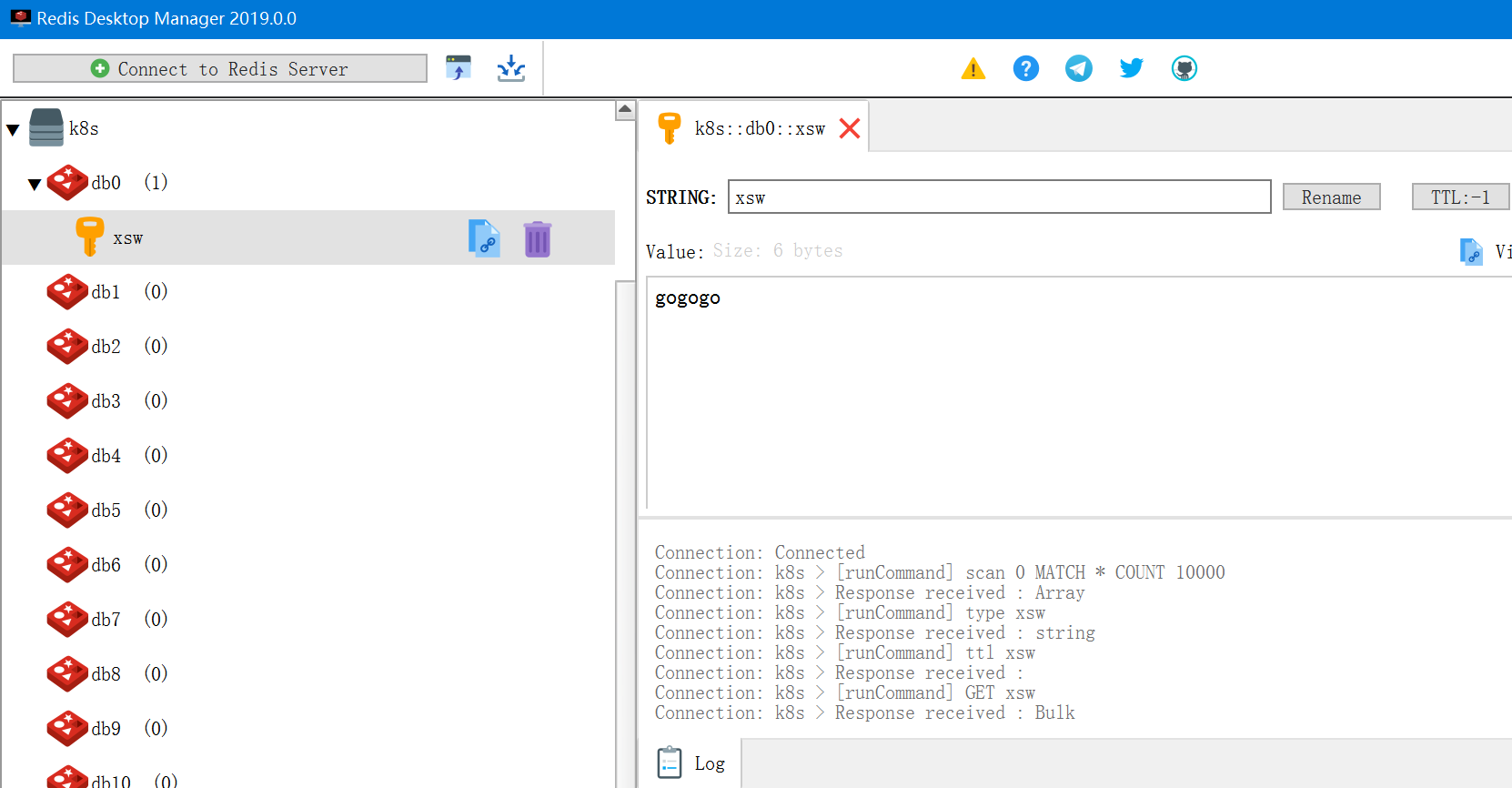This screenshot has height=788, width=1512.
Task: Open the db2 database
Action: 106,347
